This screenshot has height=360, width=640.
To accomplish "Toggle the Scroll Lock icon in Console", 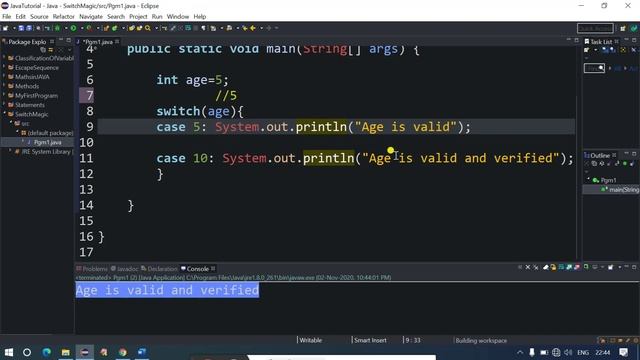I will tap(553, 267).
